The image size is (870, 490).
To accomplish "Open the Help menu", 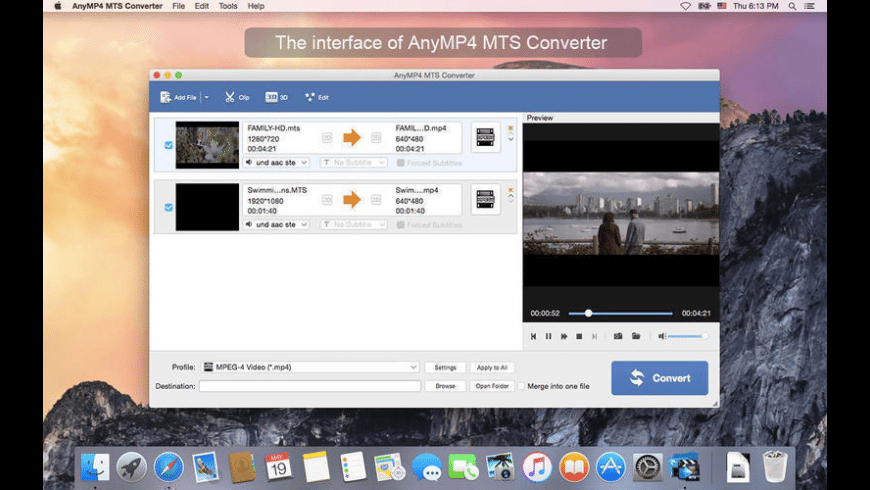I will coord(256,6).
